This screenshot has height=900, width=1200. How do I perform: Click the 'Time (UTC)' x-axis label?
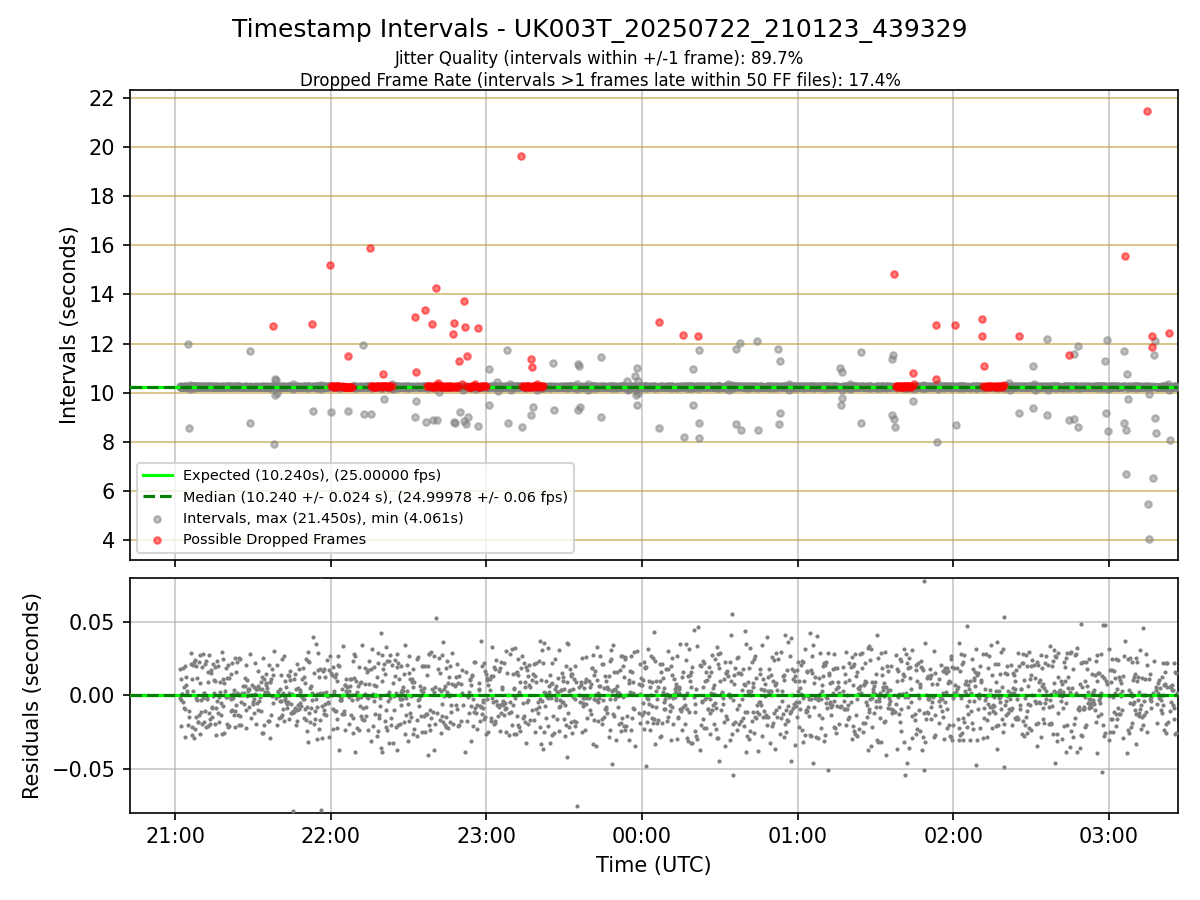coord(653,865)
